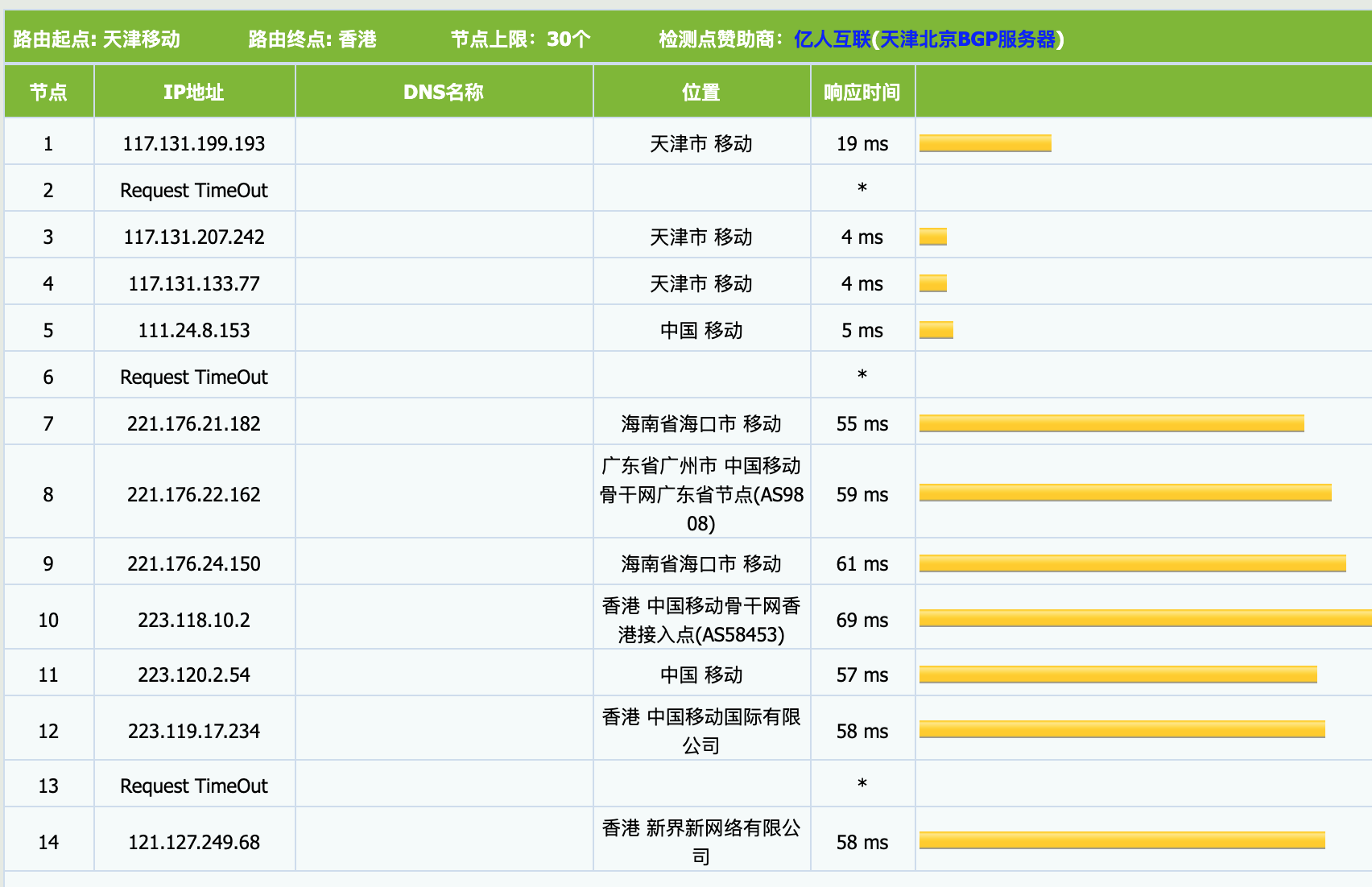Select IP address 223.118.10.2 in row 10
This screenshot has height=887, width=1372.
point(194,618)
